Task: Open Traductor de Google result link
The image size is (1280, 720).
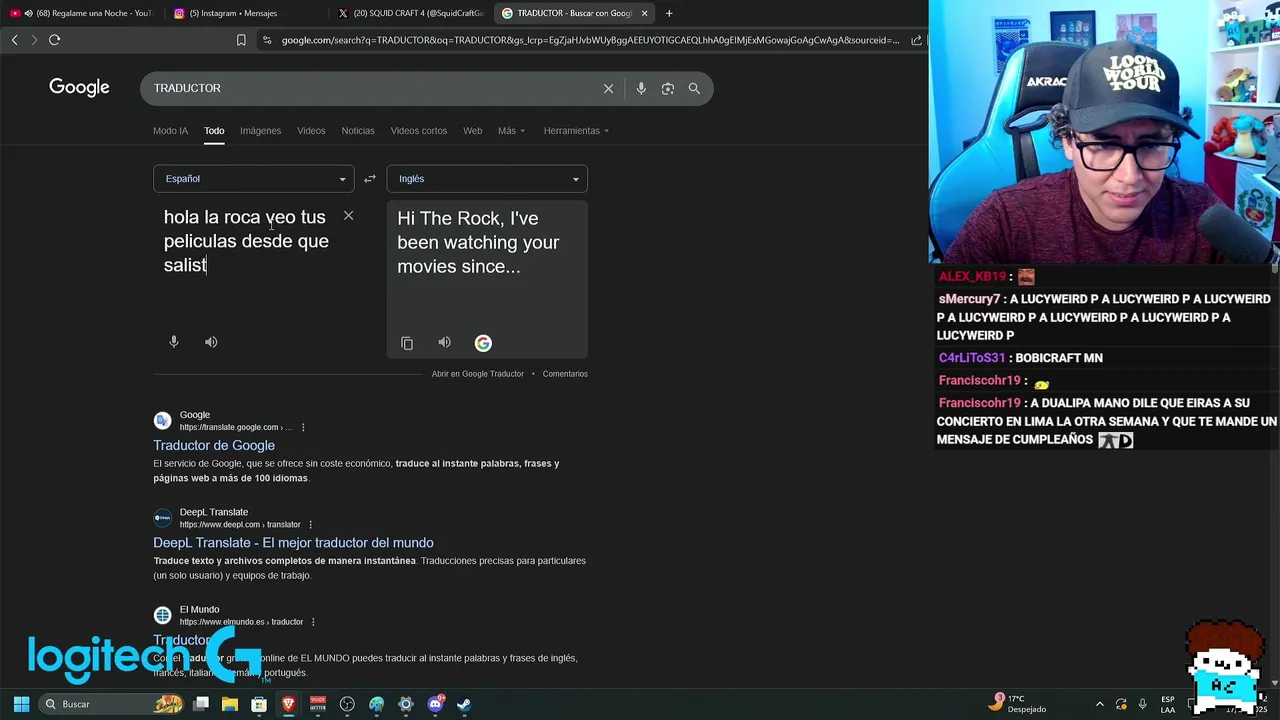Action: click(214, 446)
